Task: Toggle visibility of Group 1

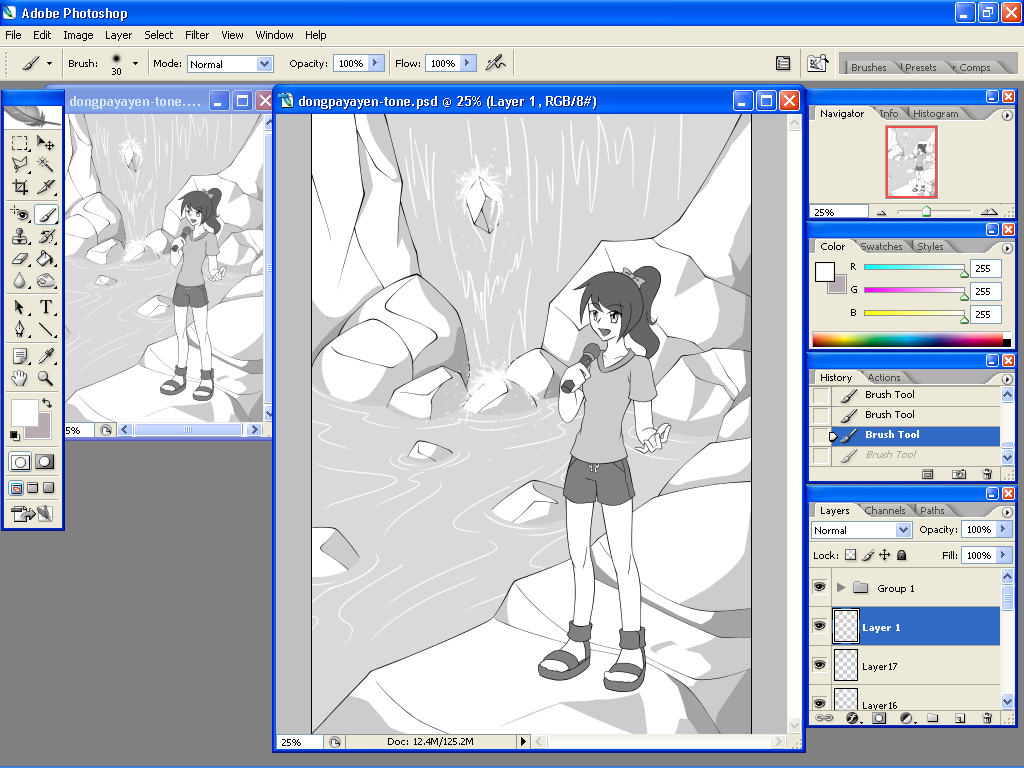Action: (820, 588)
